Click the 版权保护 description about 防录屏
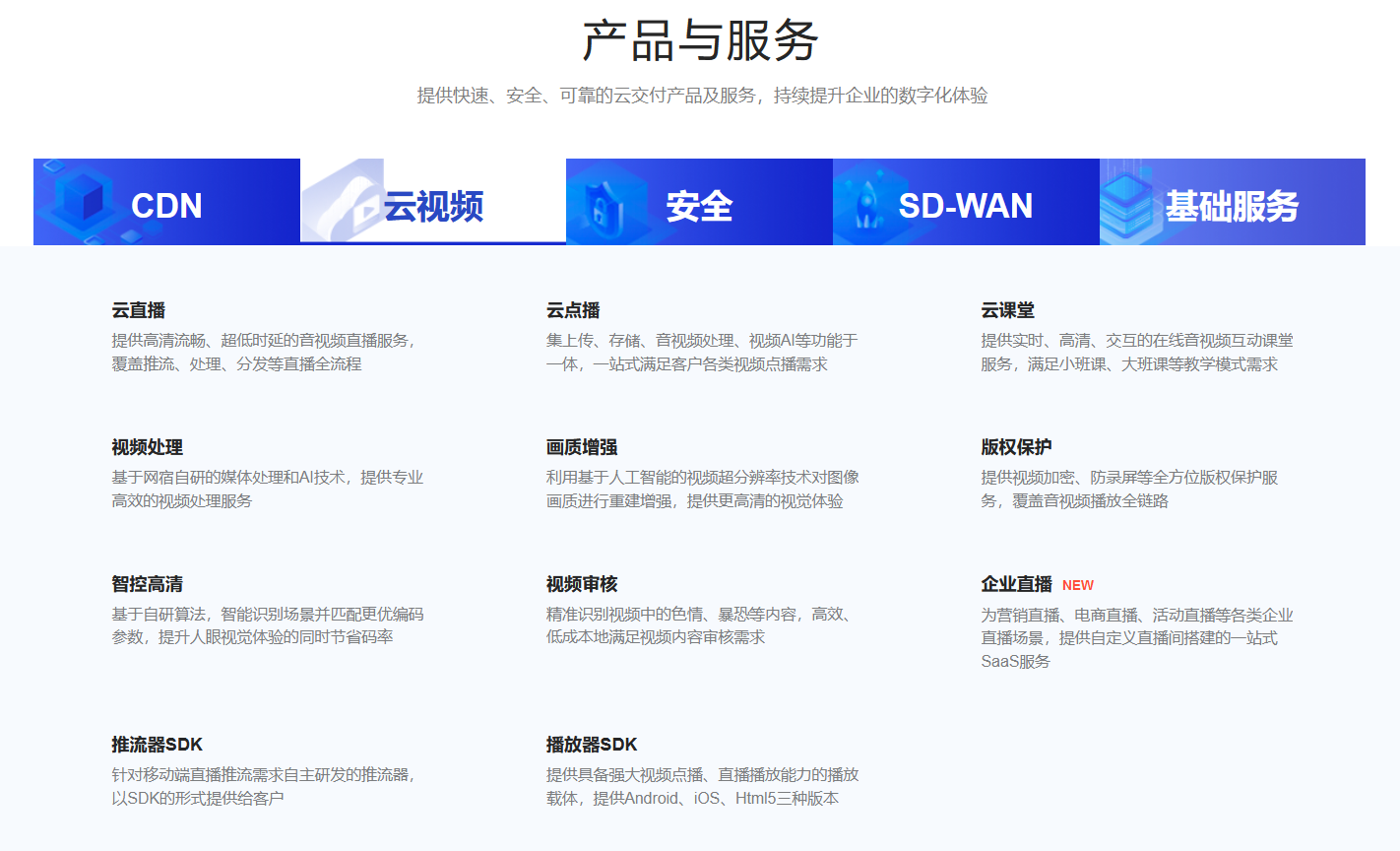 [1129, 490]
